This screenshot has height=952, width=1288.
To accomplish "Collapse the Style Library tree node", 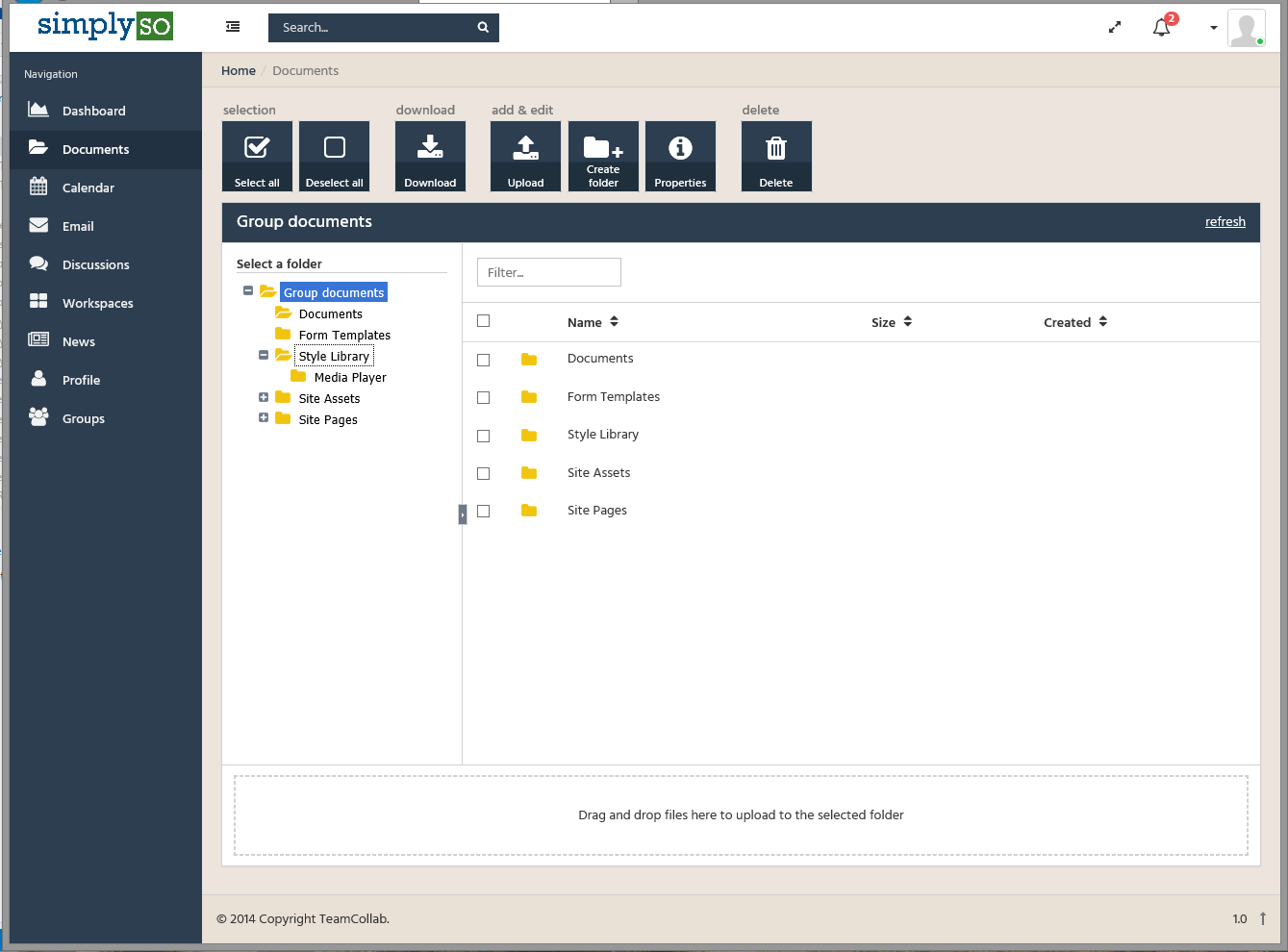I will click(x=264, y=355).
